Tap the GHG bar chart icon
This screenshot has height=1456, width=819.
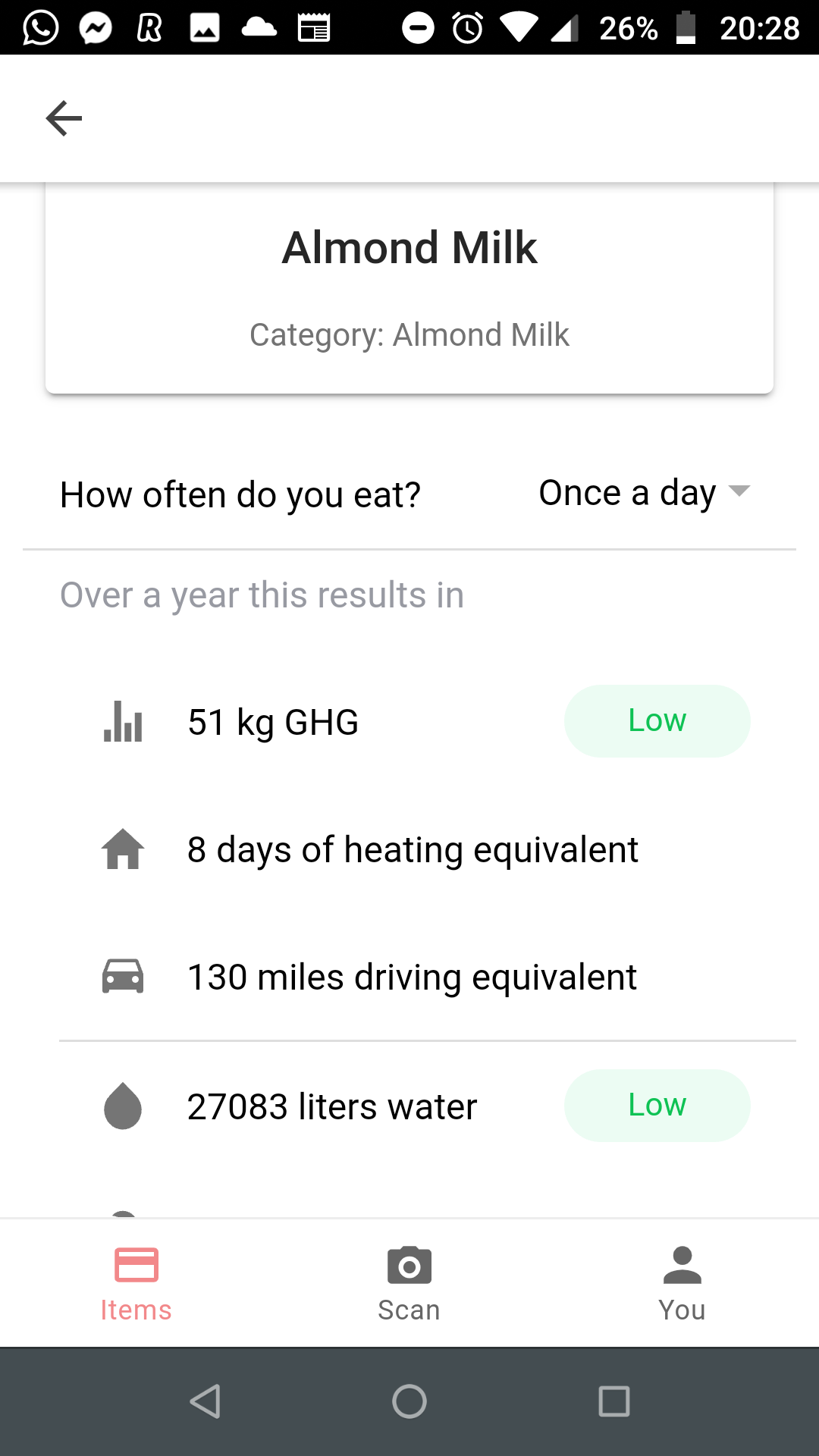[x=123, y=721]
